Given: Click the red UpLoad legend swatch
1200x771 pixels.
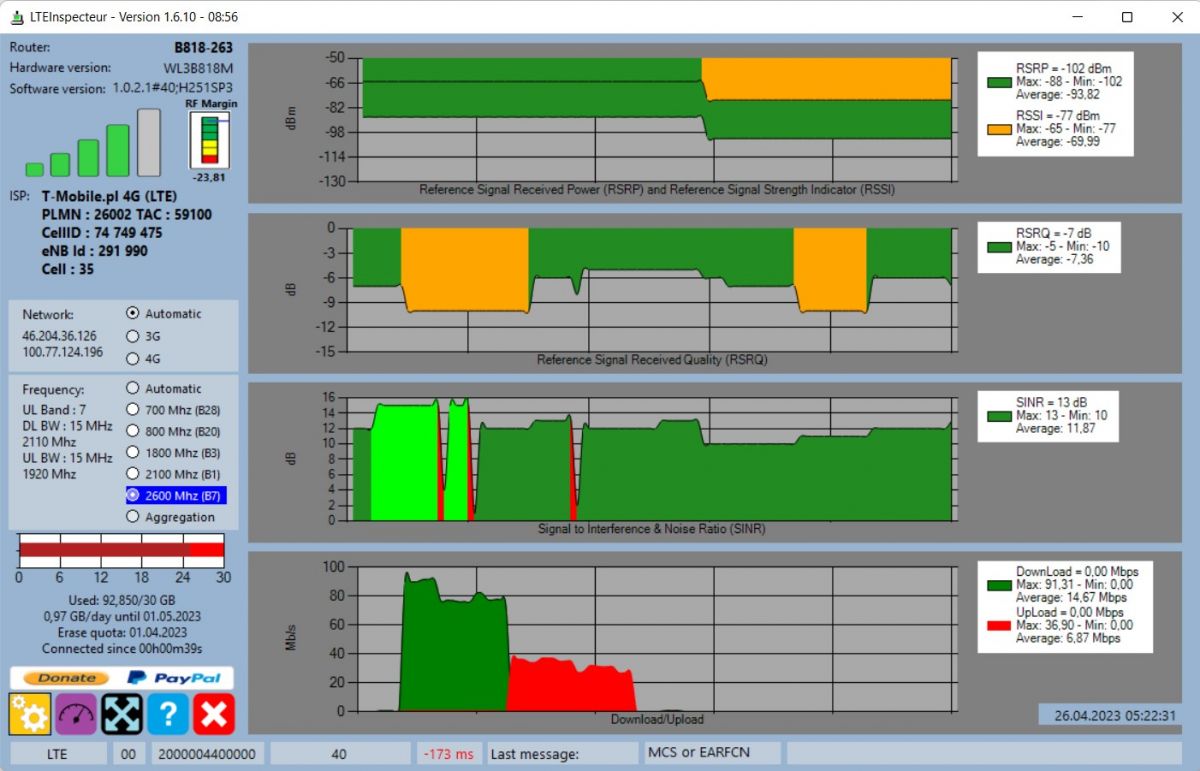Looking at the screenshot, I should pyautogui.click(x=999, y=625).
